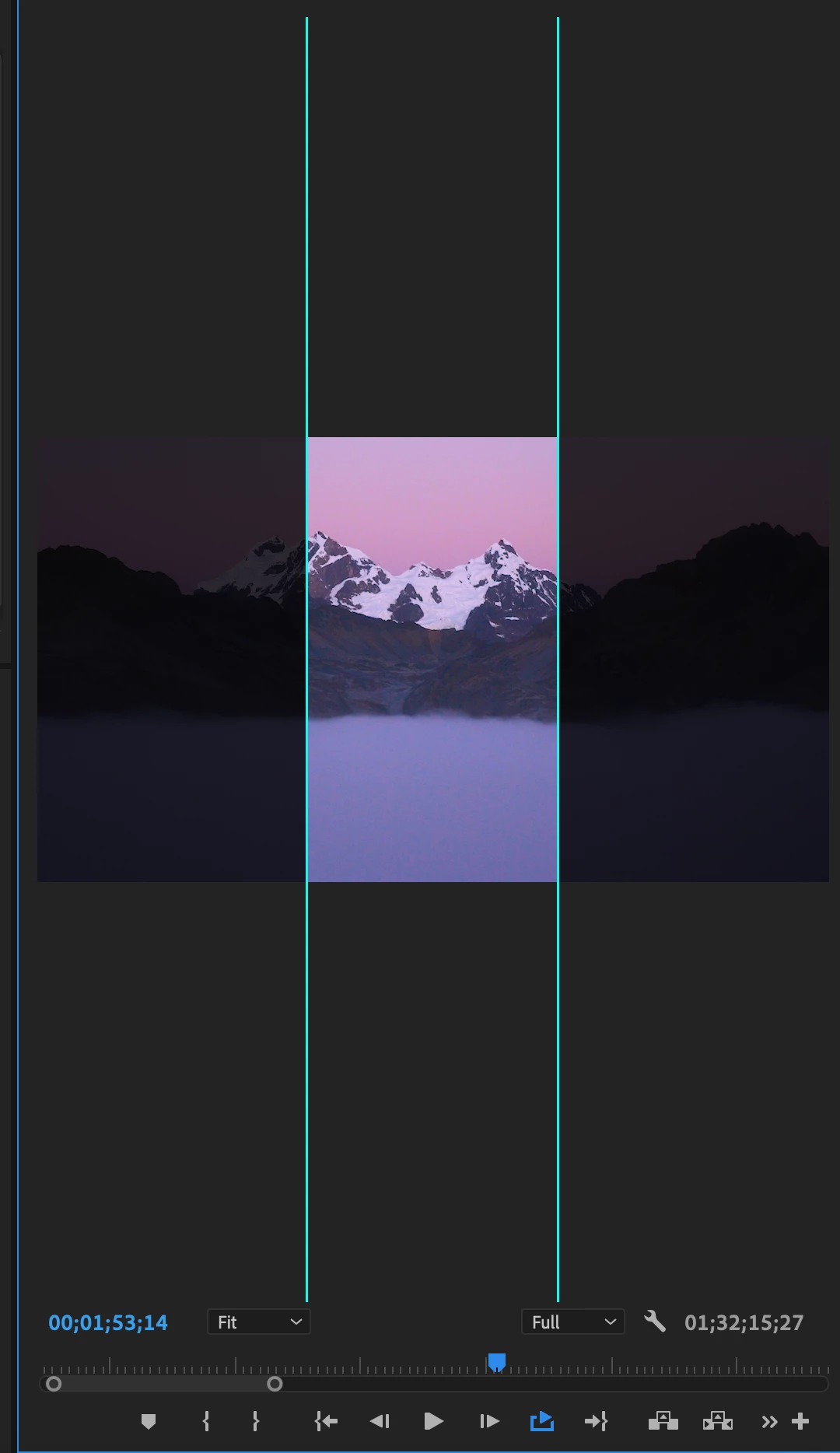Go to Out point button
This screenshot has height=1453, width=840.
click(596, 1422)
